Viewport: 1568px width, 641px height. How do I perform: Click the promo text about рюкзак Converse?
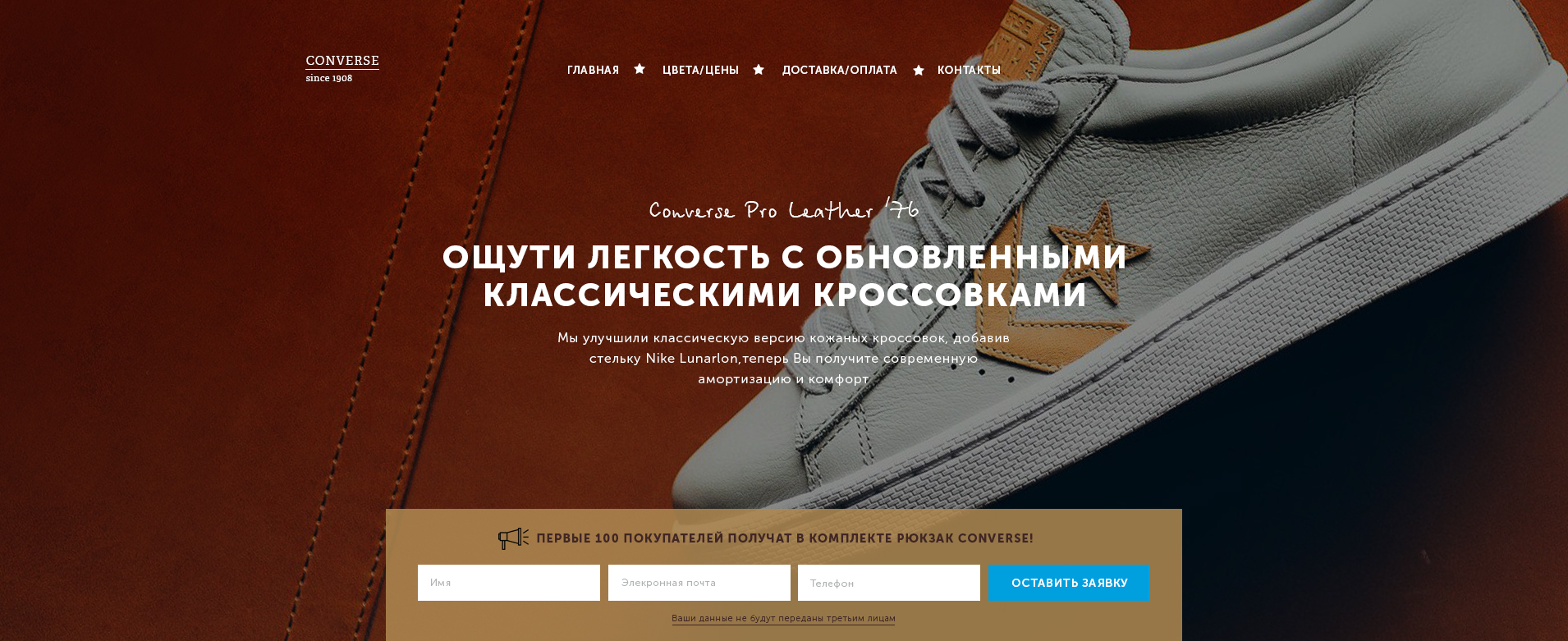click(785, 538)
